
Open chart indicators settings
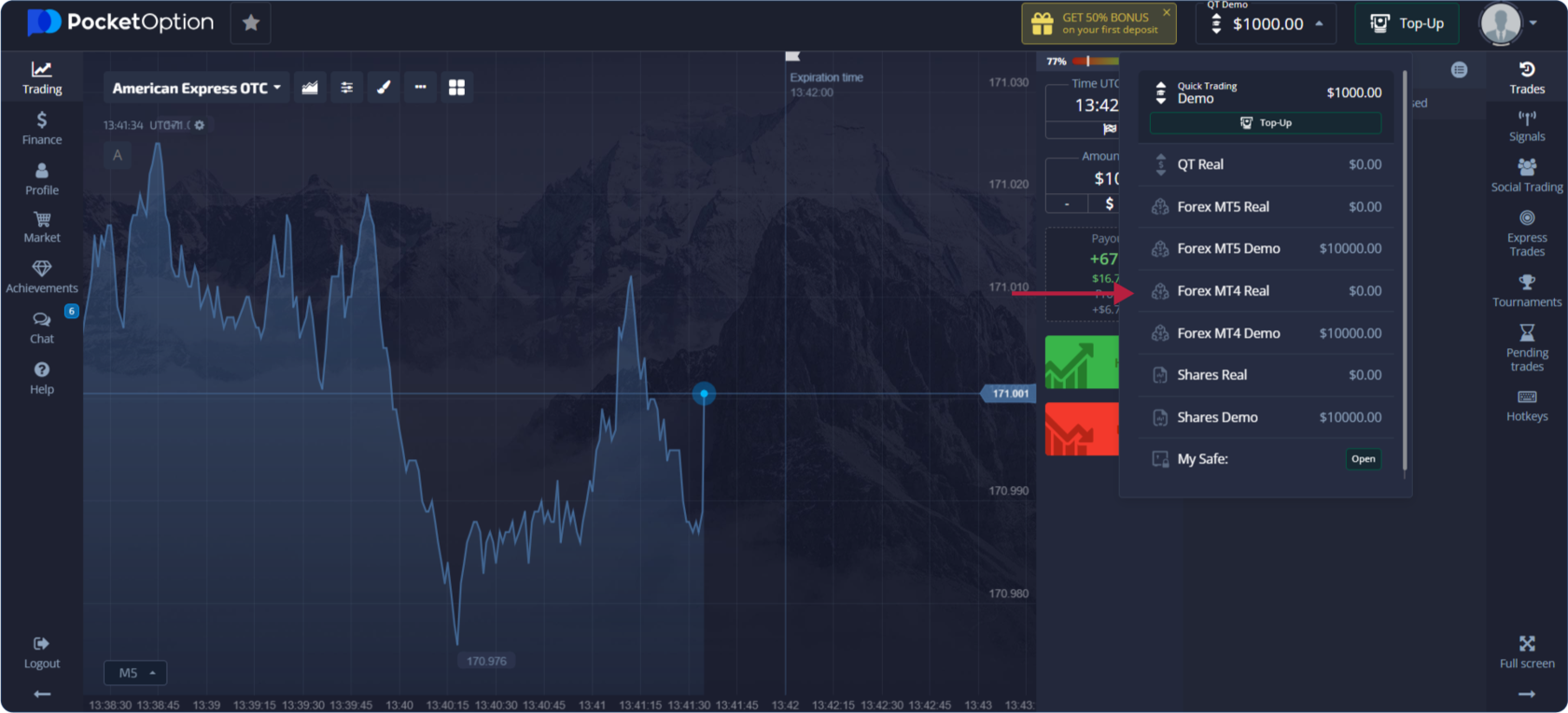tap(347, 88)
